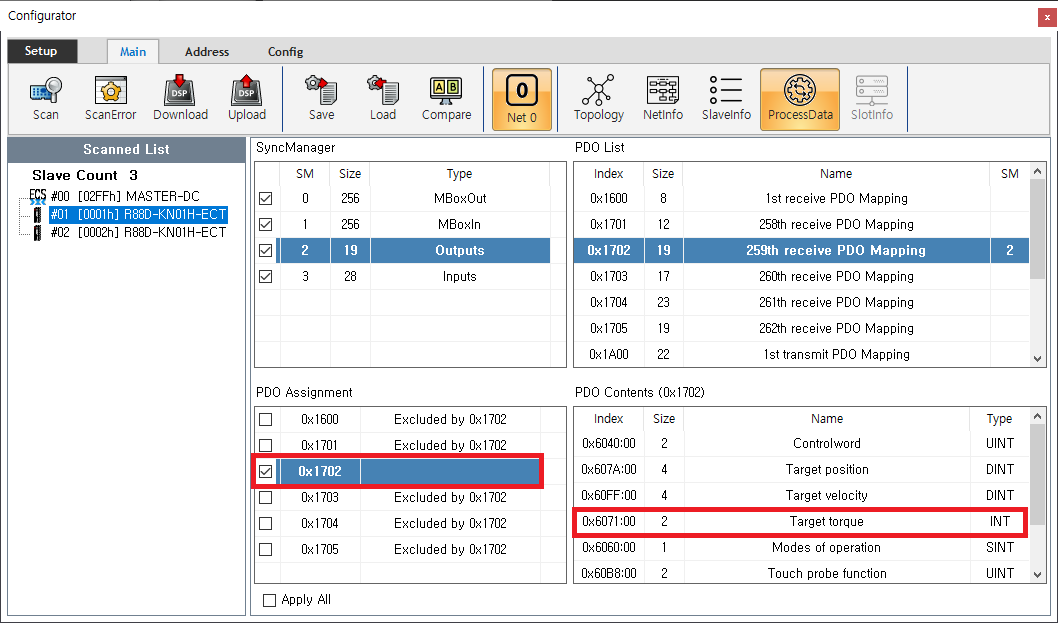Switch to the Config tab
This screenshot has width=1058, height=623.
click(285, 52)
